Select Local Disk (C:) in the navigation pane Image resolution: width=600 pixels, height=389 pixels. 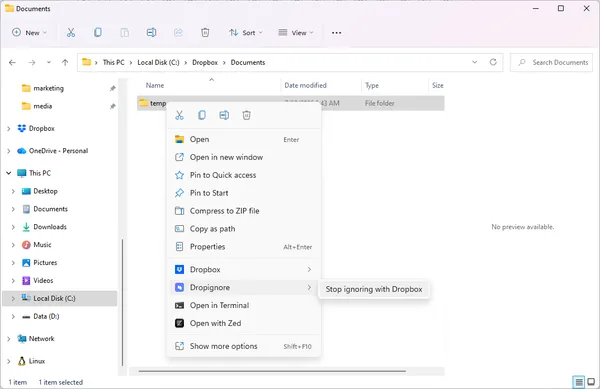[x=60, y=298]
